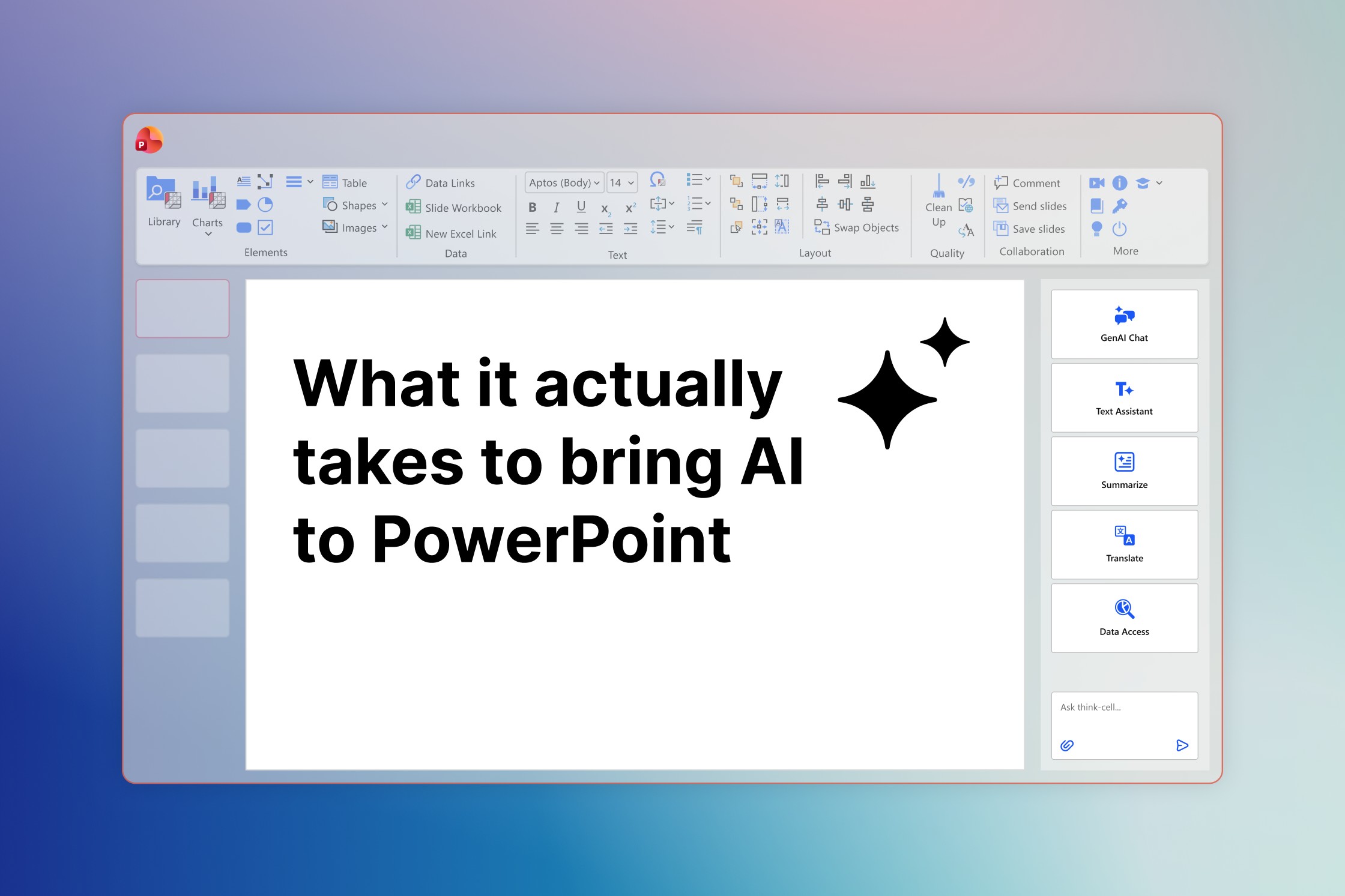The image size is (1345, 896).
Task: Center-align the paragraph text
Action: coord(557,229)
